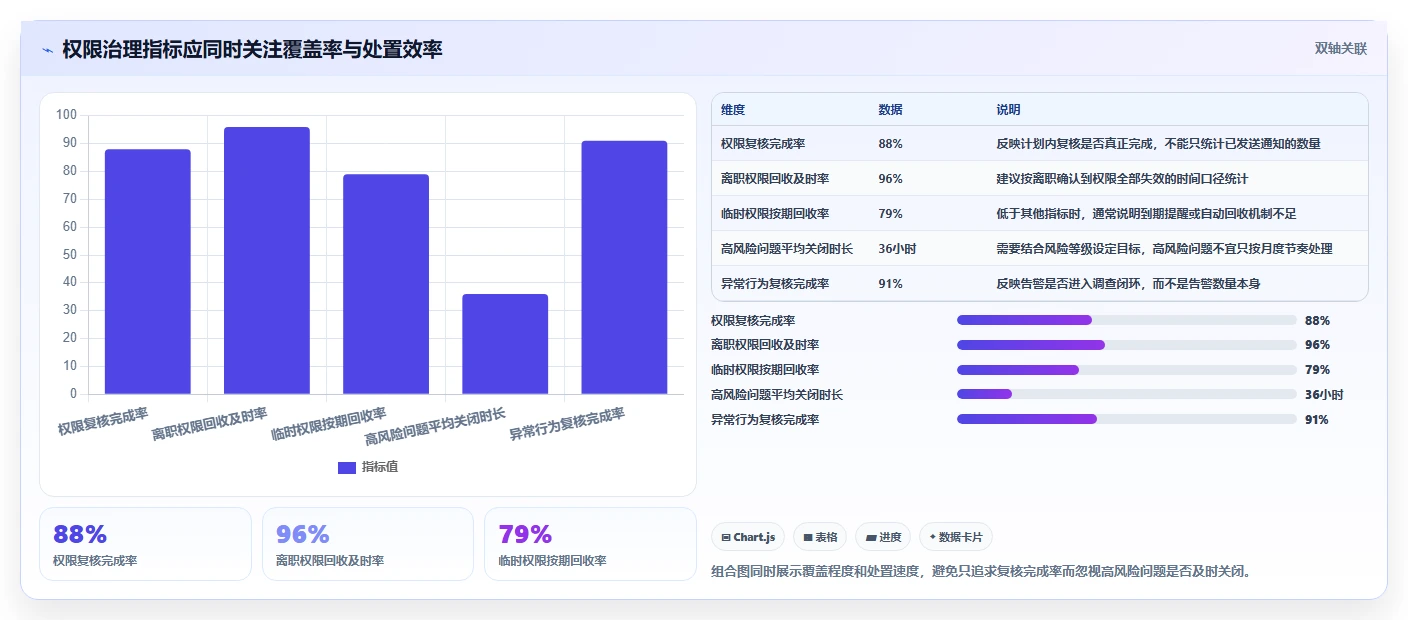Click the 36小时 progress value label
The width and height of the screenshot is (1408, 620).
click(1324, 395)
